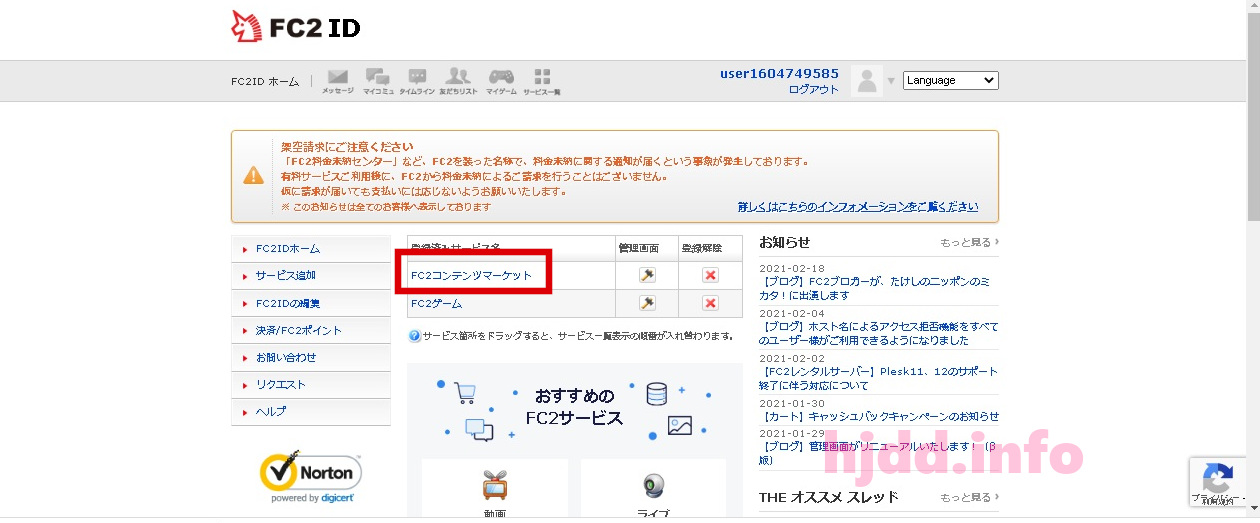This screenshot has height=523, width=1260.
Task: Open FC2ゲーム service link
Action: [x=436, y=303]
